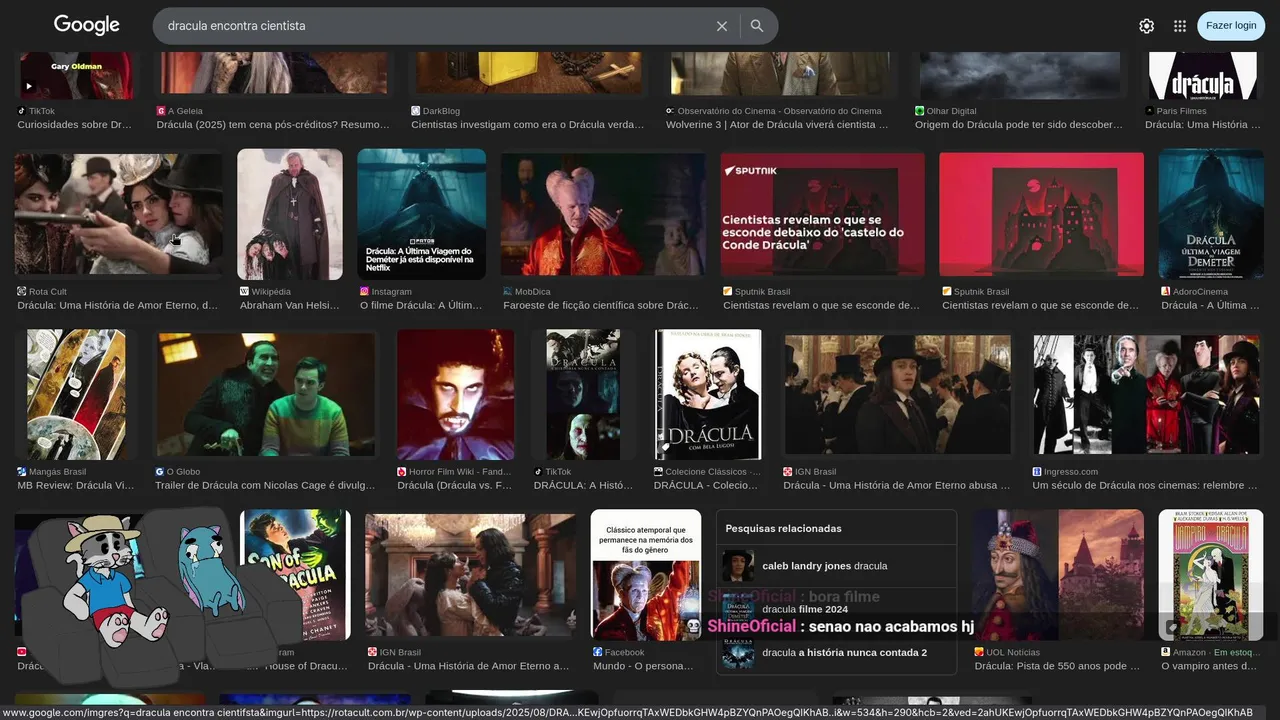Open the O Globo Nicolas Cage trailer image
The width and height of the screenshot is (1280, 720).
point(265,395)
